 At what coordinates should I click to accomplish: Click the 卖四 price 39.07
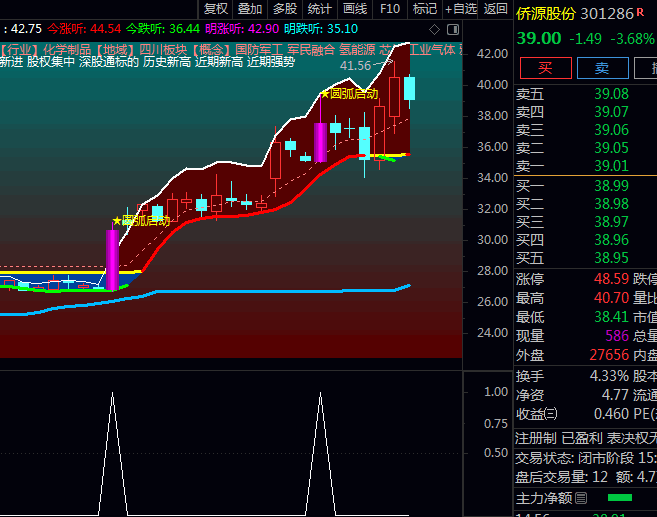[611, 112]
